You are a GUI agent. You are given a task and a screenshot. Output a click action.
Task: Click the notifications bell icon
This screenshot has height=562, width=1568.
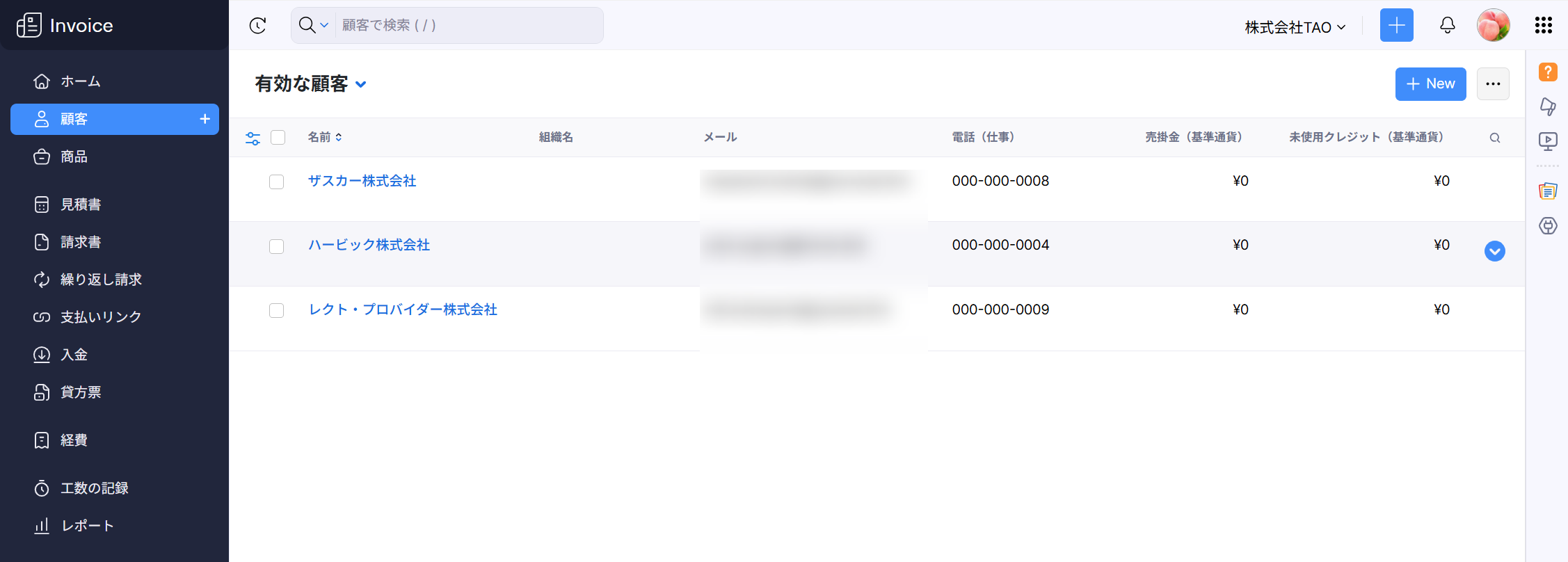coord(1447,26)
